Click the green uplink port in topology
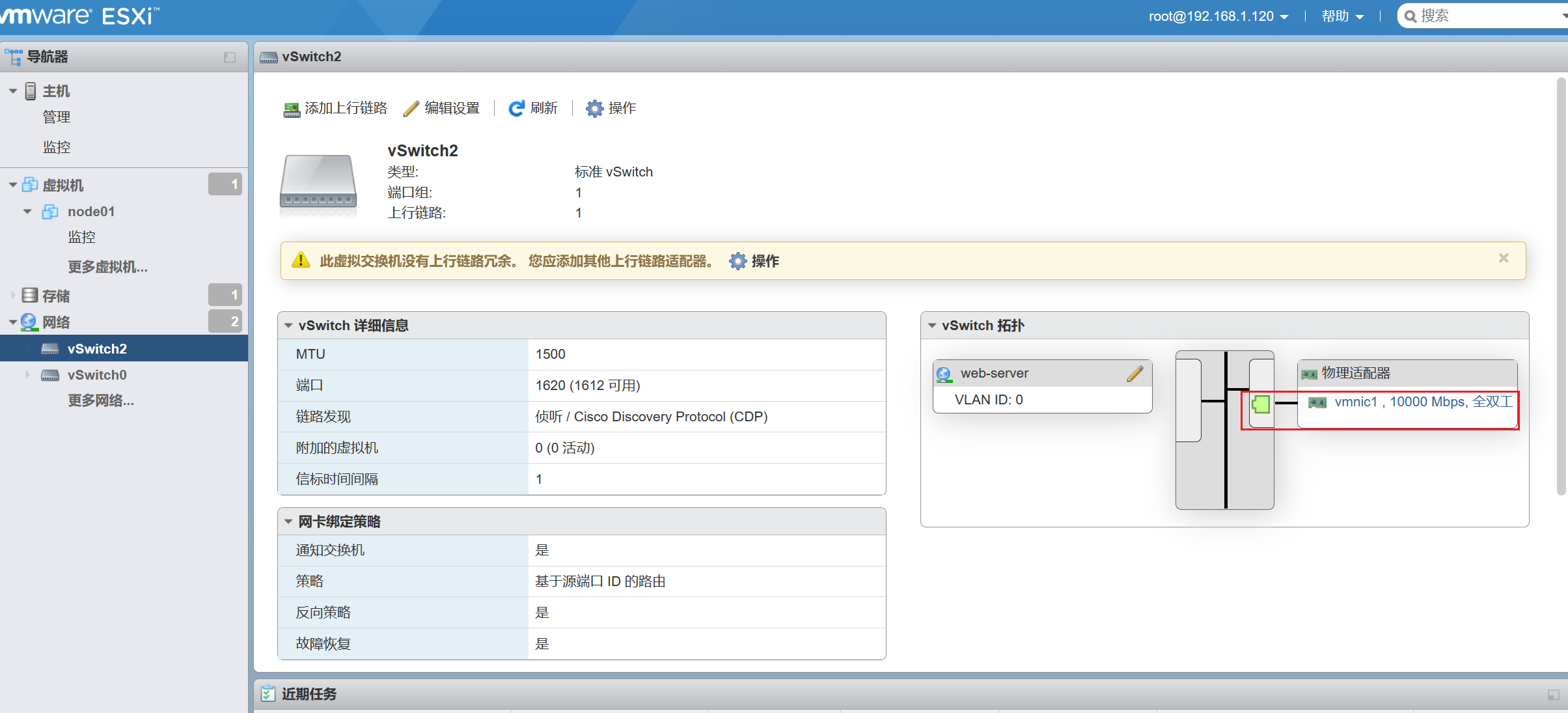Image resolution: width=1568 pixels, height=713 pixels. (1261, 404)
